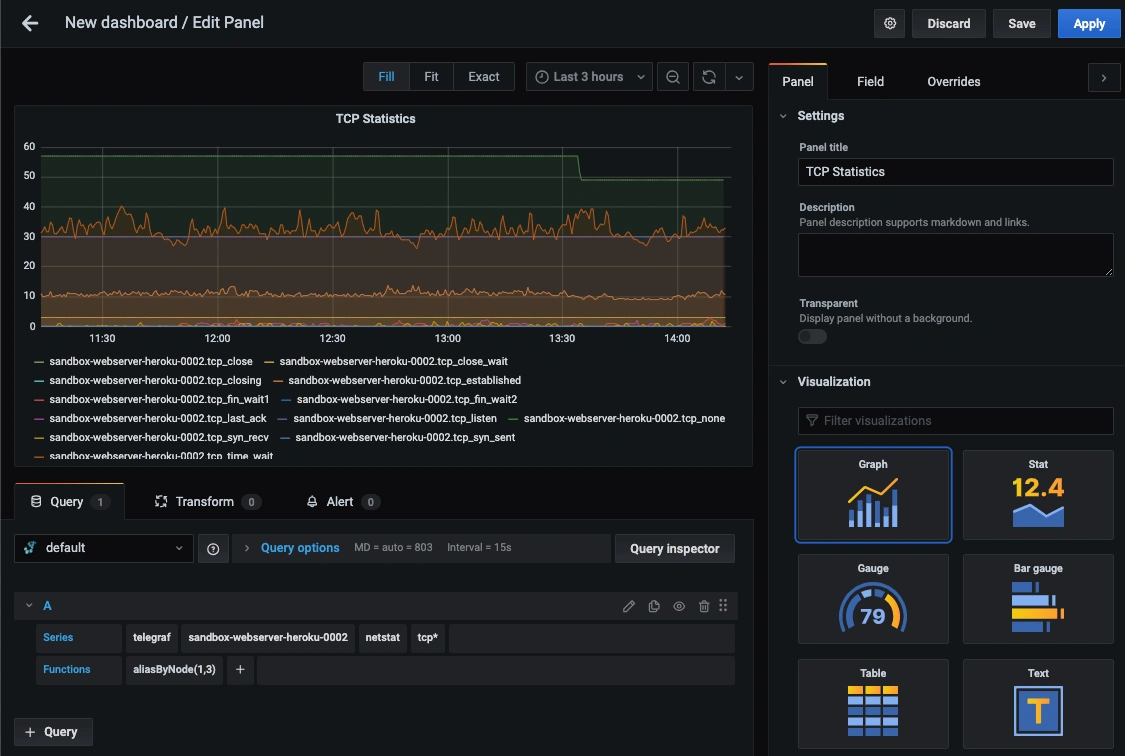Screen dimensions: 1125x756
Task: Collapse the Settings section
Action: coord(783,116)
